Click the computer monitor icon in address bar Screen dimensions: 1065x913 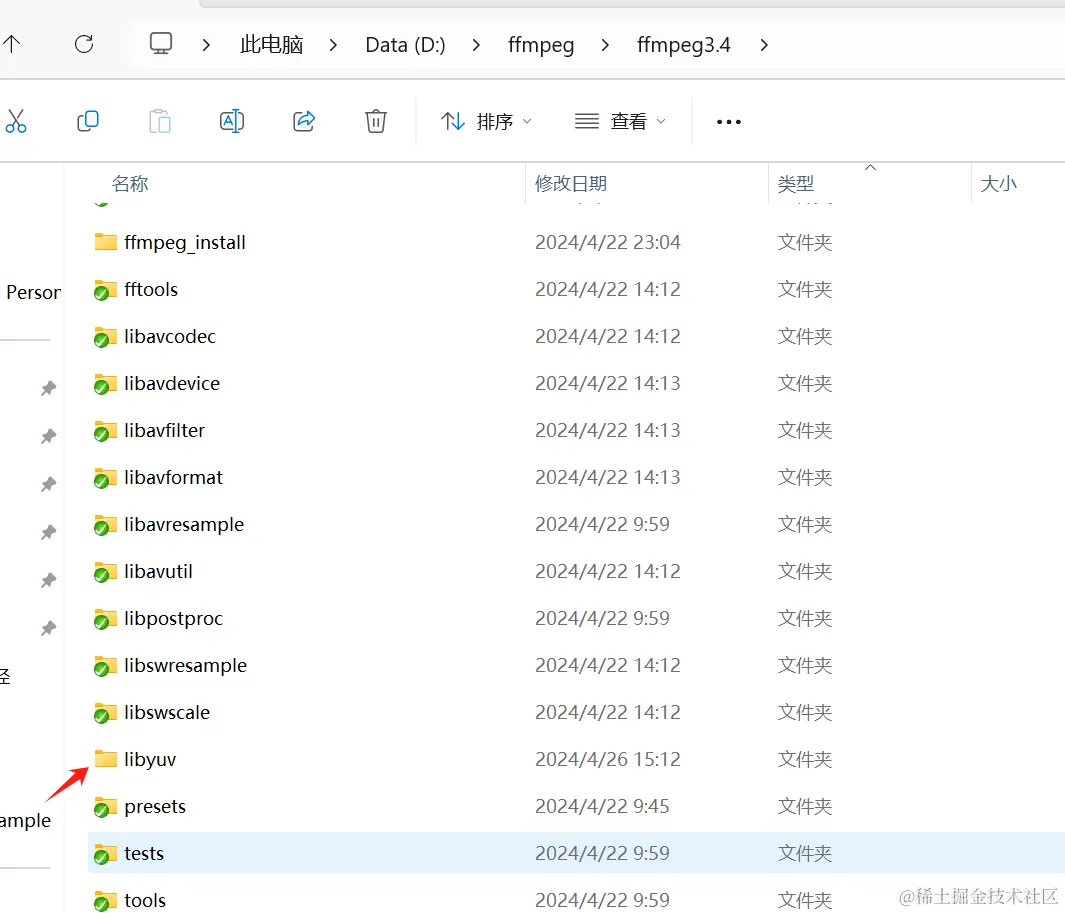161,44
